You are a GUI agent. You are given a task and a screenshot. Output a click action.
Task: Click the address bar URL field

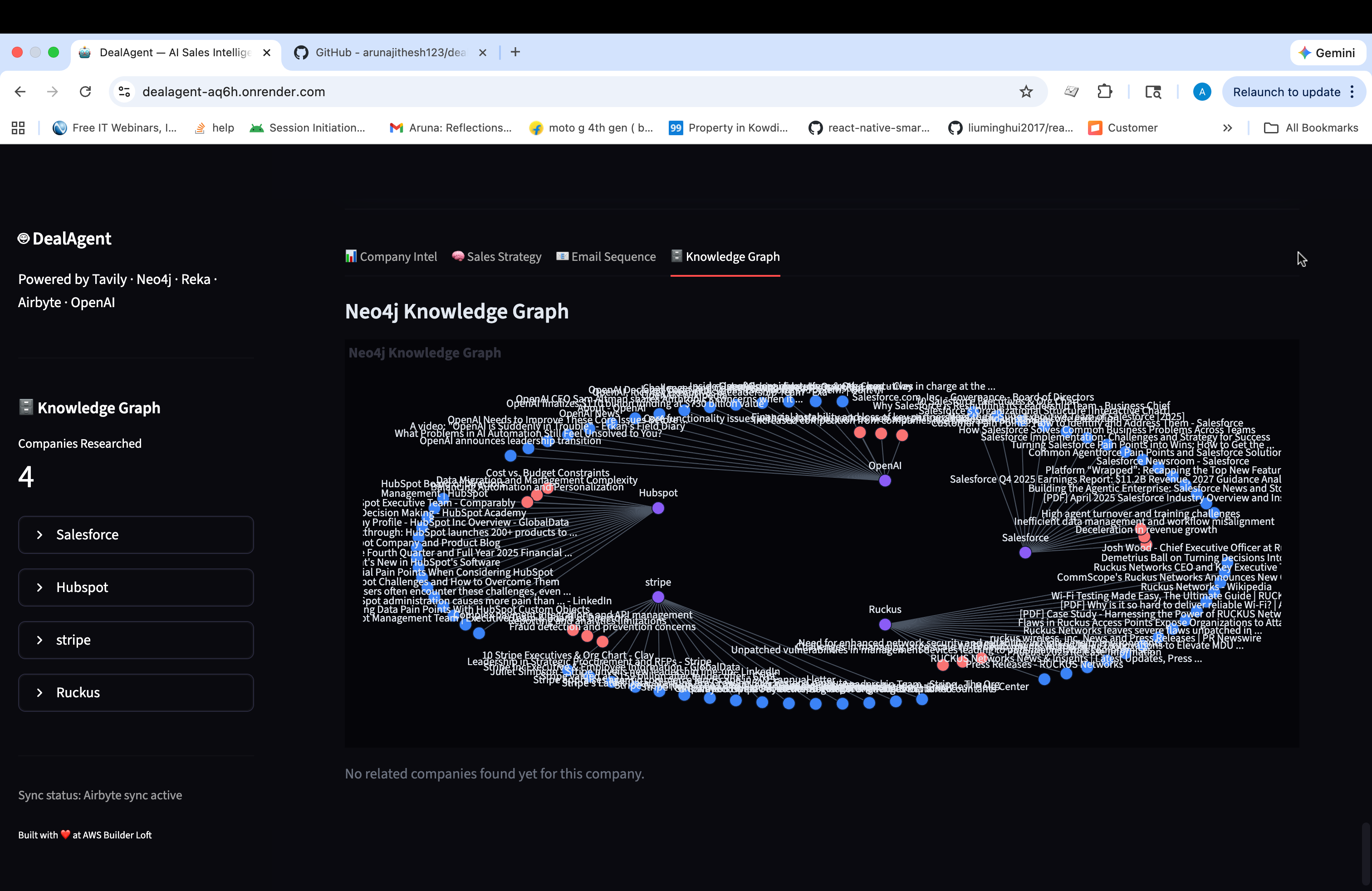(519, 92)
